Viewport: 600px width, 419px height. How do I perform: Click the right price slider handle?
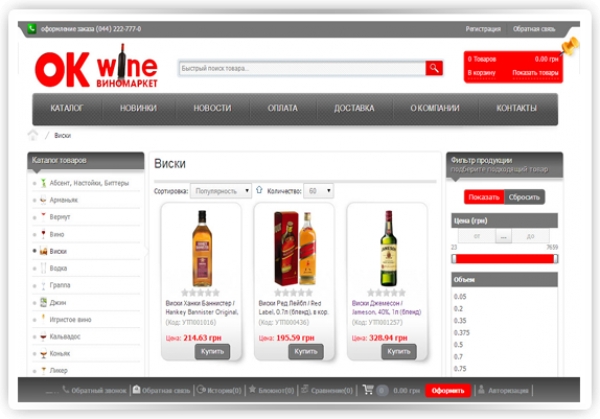point(556,259)
